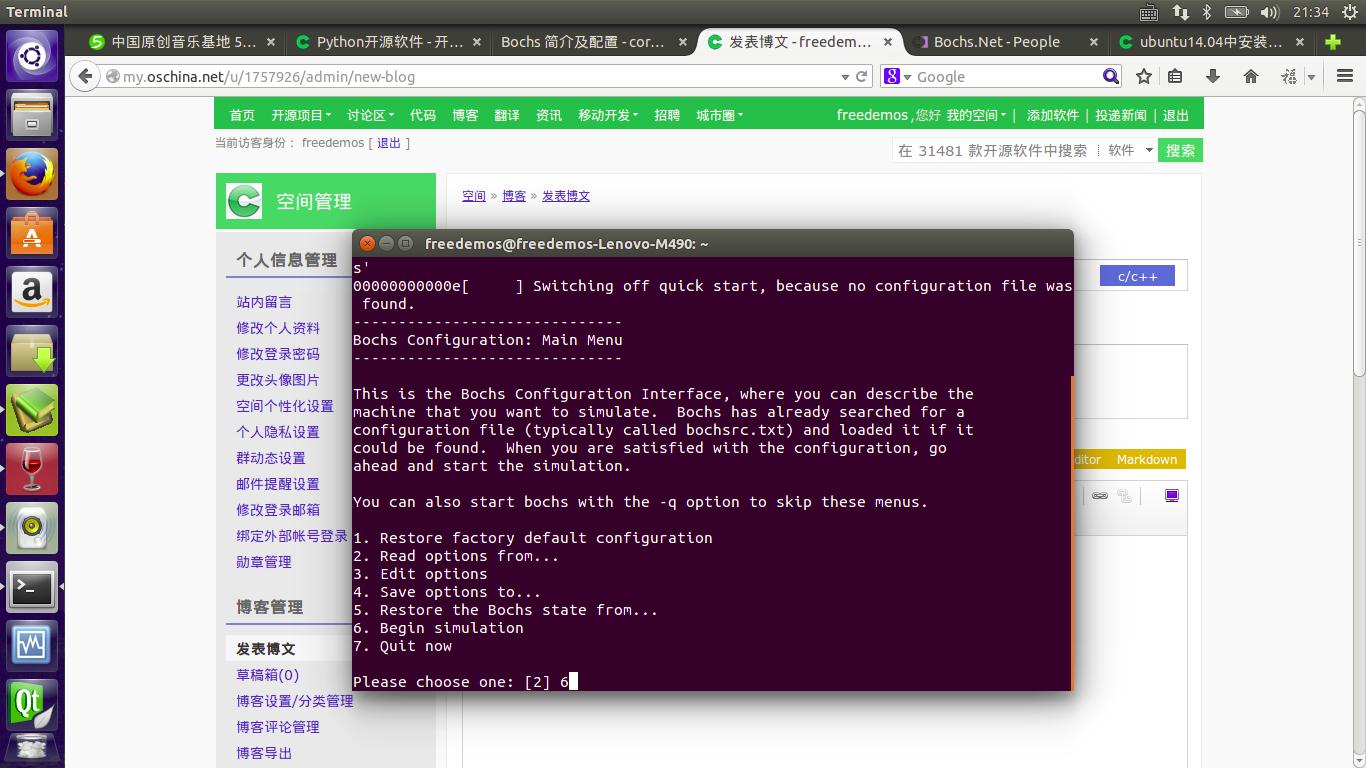Open keyboard input indicator in top panel
This screenshot has height=768, width=1366.
(1149, 12)
